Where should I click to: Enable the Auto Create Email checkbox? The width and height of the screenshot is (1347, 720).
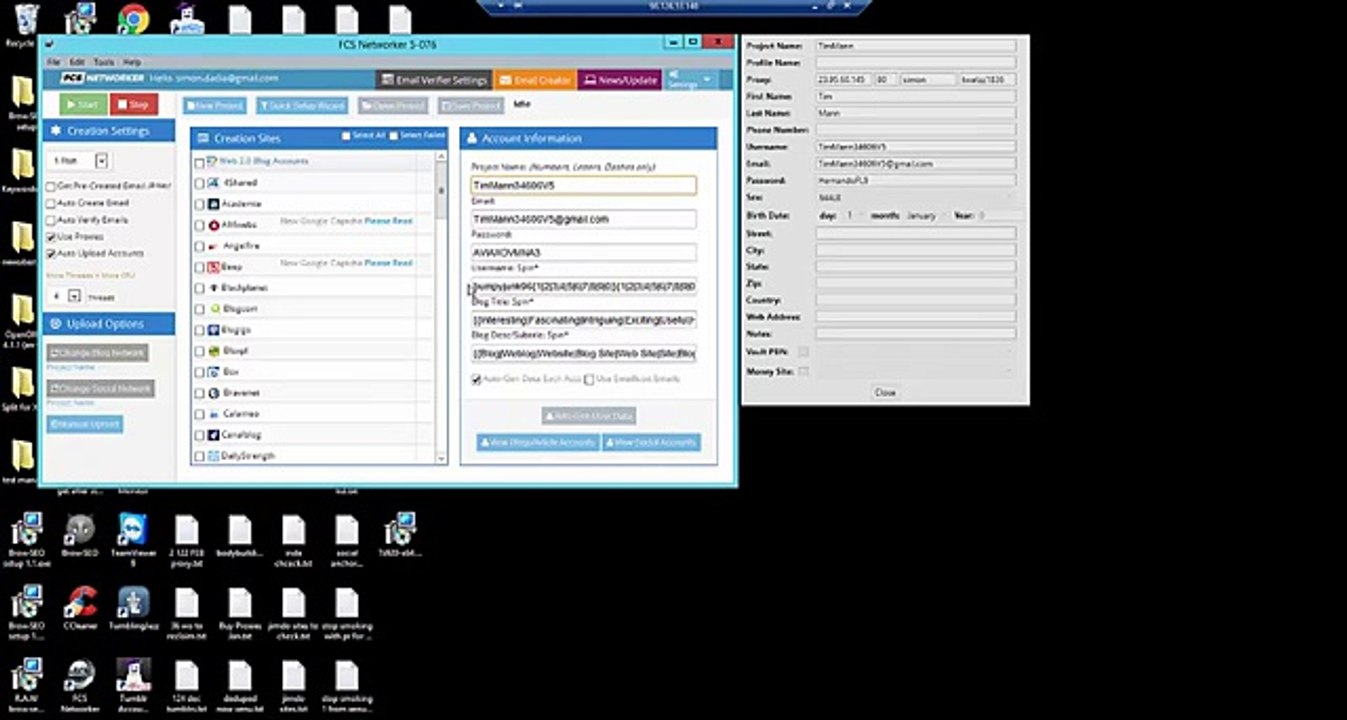pyautogui.click(x=51, y=203)
